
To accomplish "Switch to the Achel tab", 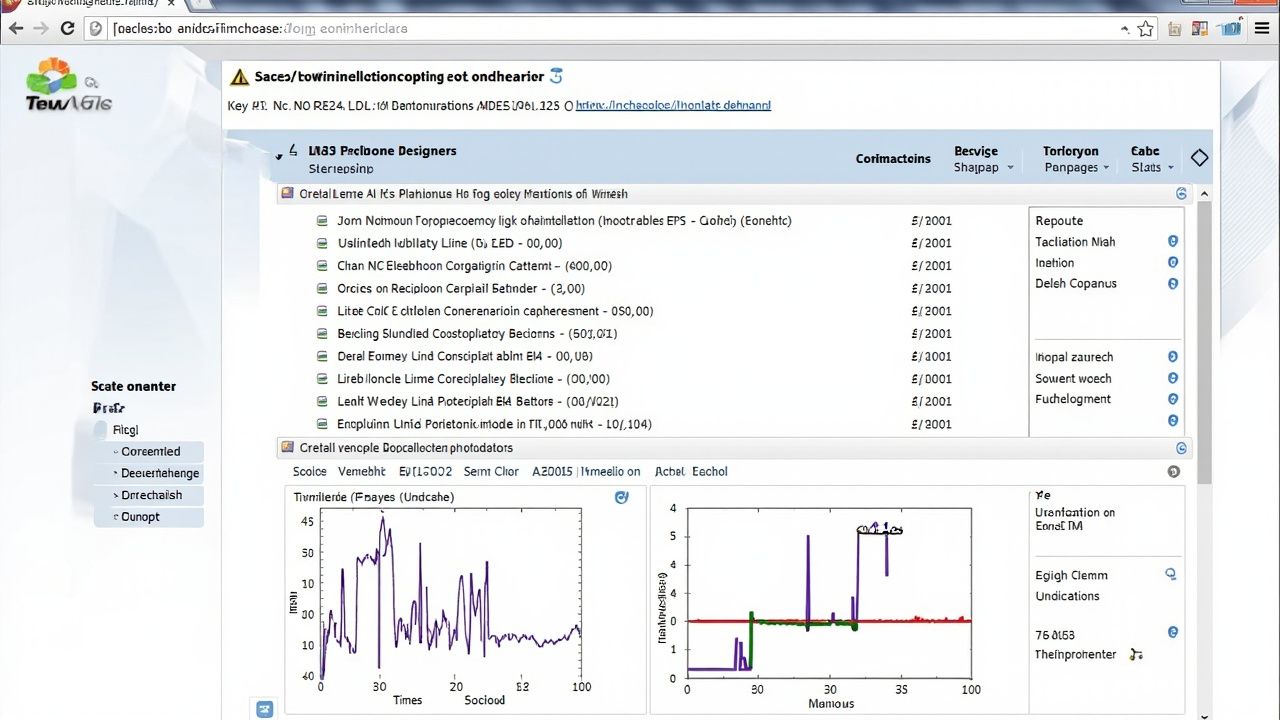I will coord(669,472).
